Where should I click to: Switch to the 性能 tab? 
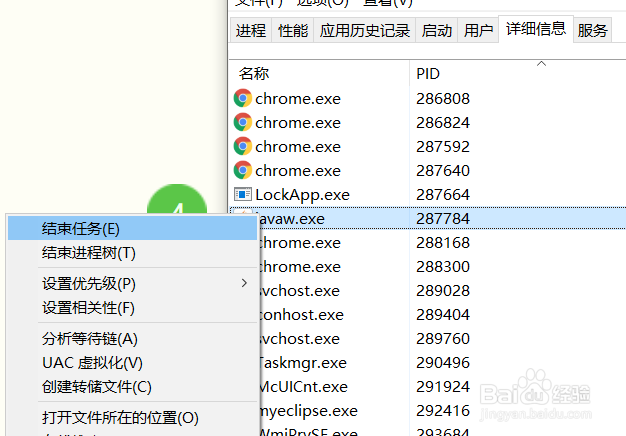coord(293,30)
